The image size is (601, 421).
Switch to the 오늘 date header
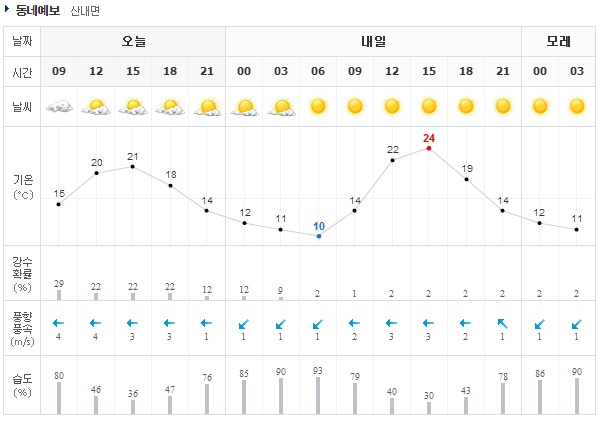point(133,42)
